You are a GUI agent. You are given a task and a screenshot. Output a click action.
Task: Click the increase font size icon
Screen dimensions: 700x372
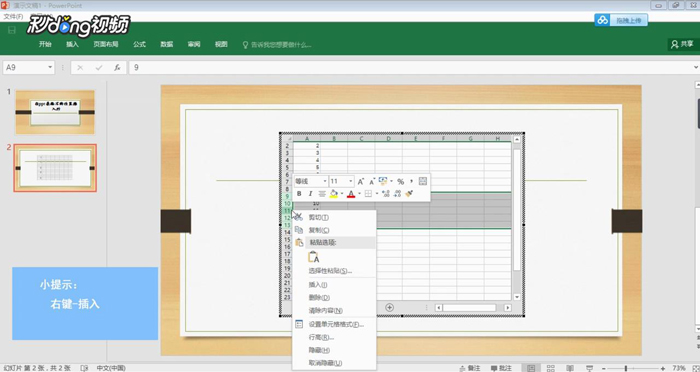coord(361,181)
